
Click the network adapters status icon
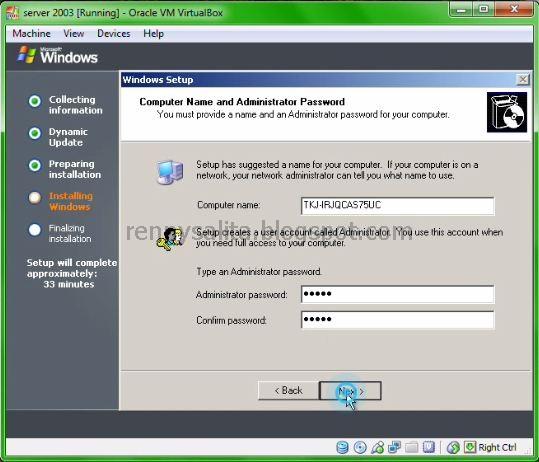[x=394, y=447]
